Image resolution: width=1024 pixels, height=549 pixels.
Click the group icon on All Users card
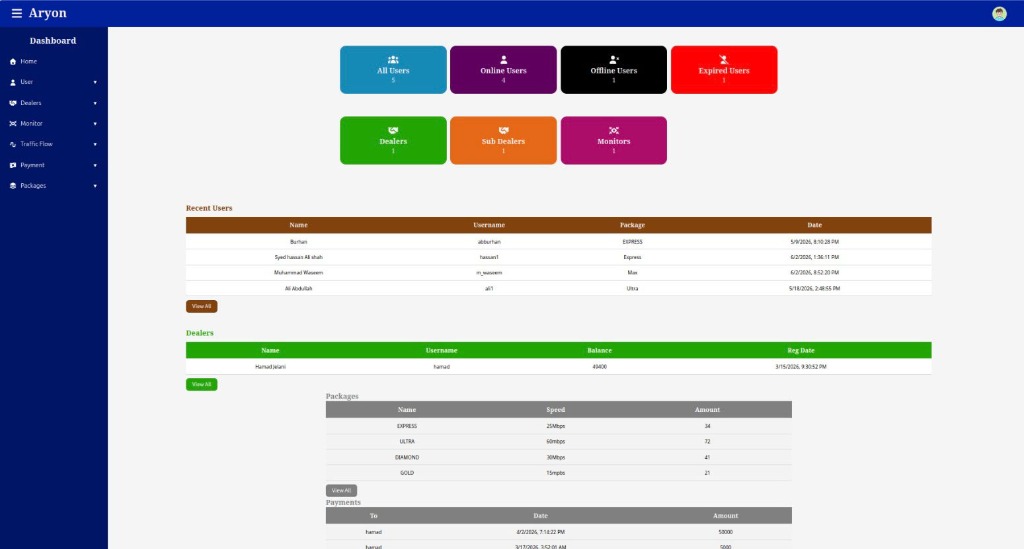point(393,59)
